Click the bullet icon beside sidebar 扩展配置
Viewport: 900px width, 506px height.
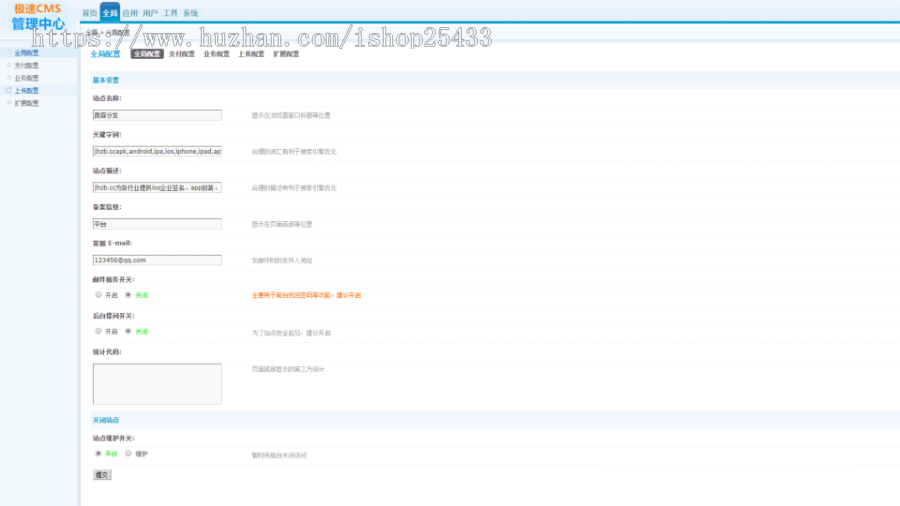pyautogui.click(x=9, y=103)
